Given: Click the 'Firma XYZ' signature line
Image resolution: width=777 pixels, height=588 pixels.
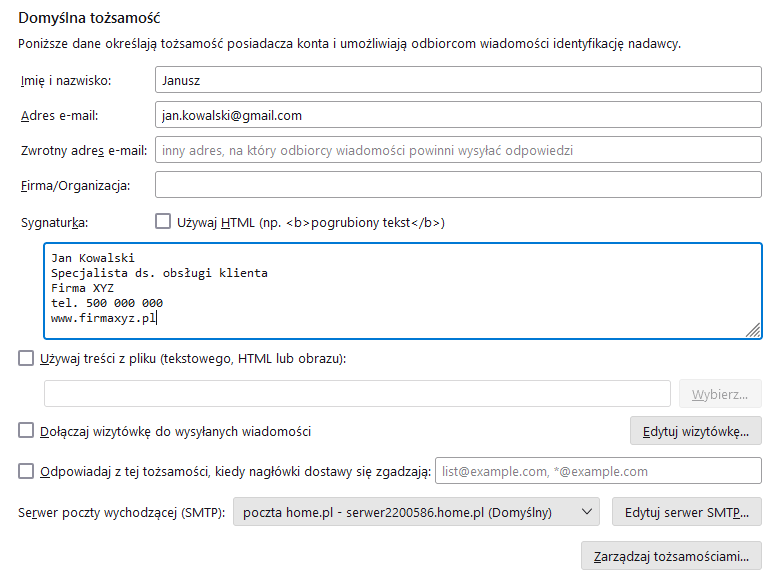Looking at the screenshot, I should pos(82,288).
